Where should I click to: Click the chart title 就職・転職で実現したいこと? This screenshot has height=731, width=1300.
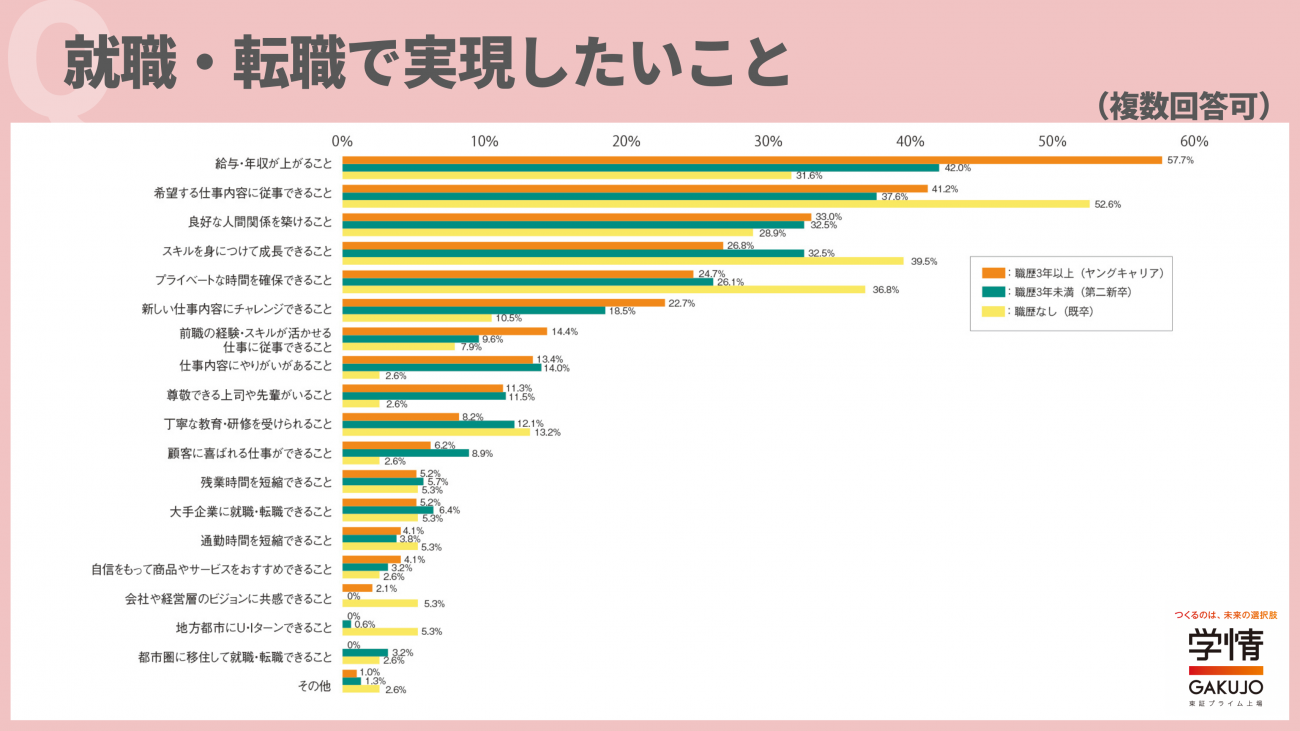(427, 65)
